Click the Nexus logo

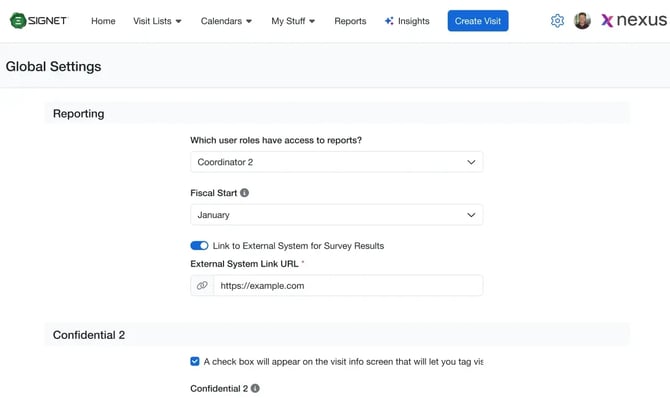point(634,20)
